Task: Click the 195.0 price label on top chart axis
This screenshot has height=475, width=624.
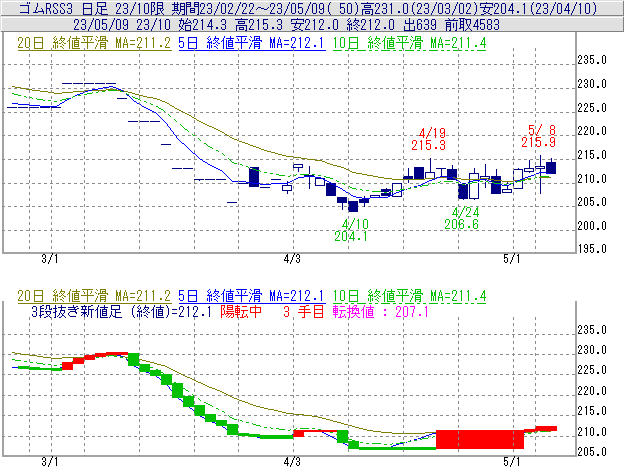Action: (x=592, y=249)
